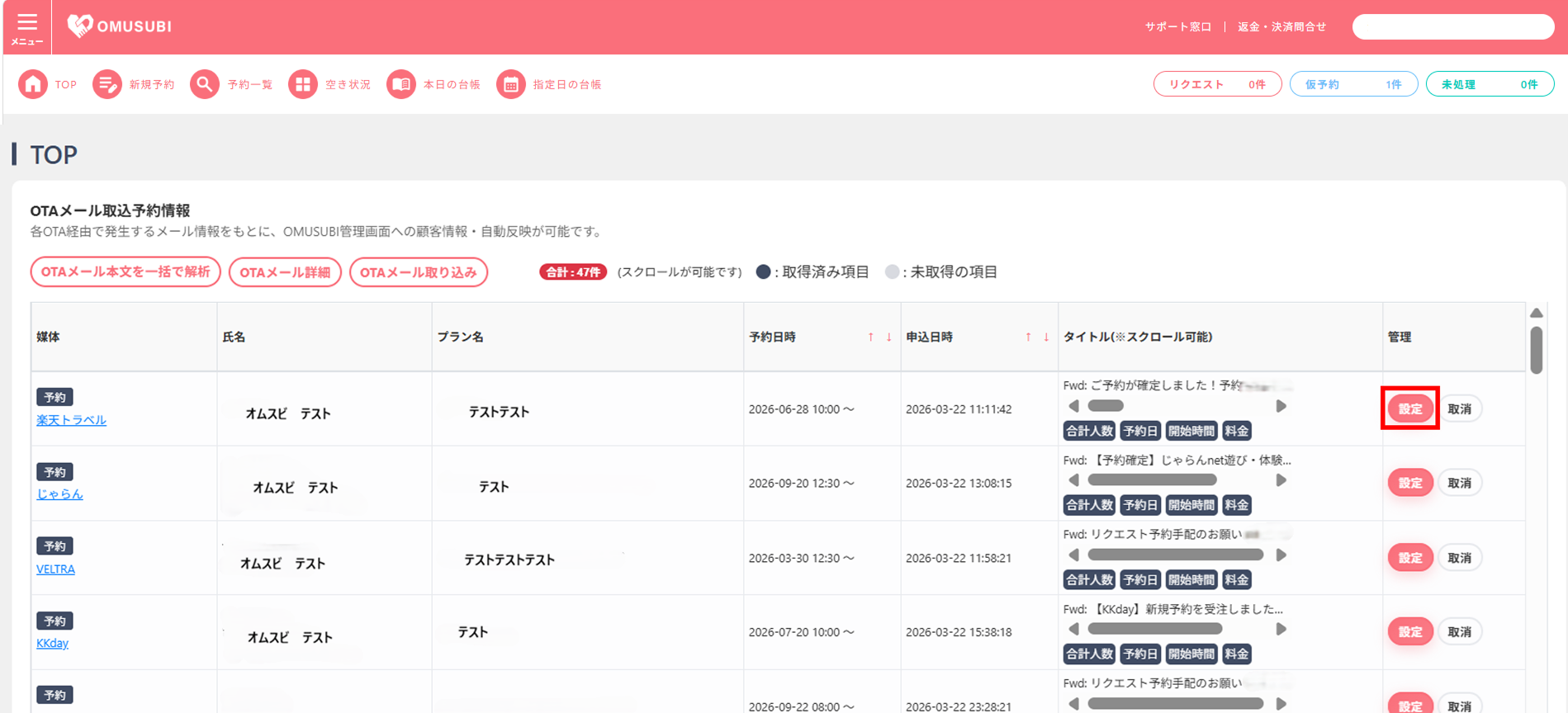
Task: Select plan name テストテストテスト
Action: click(509, 560)
